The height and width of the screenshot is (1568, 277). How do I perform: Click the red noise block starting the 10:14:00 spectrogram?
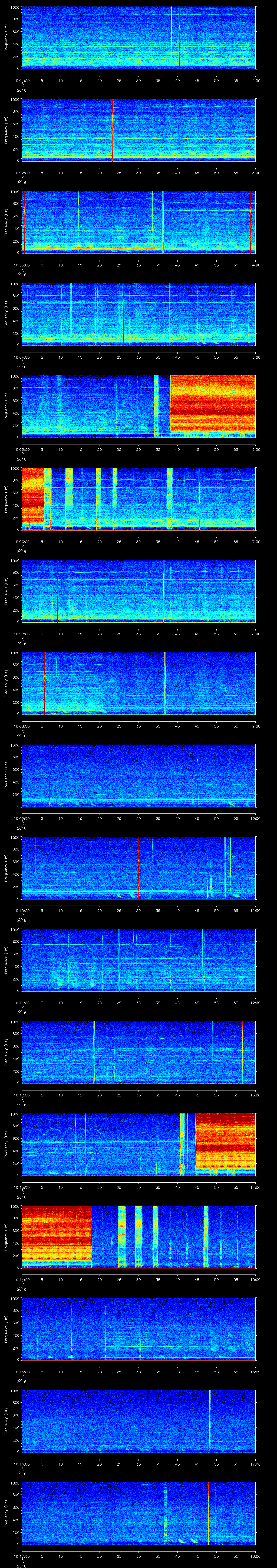(57, 1234)
